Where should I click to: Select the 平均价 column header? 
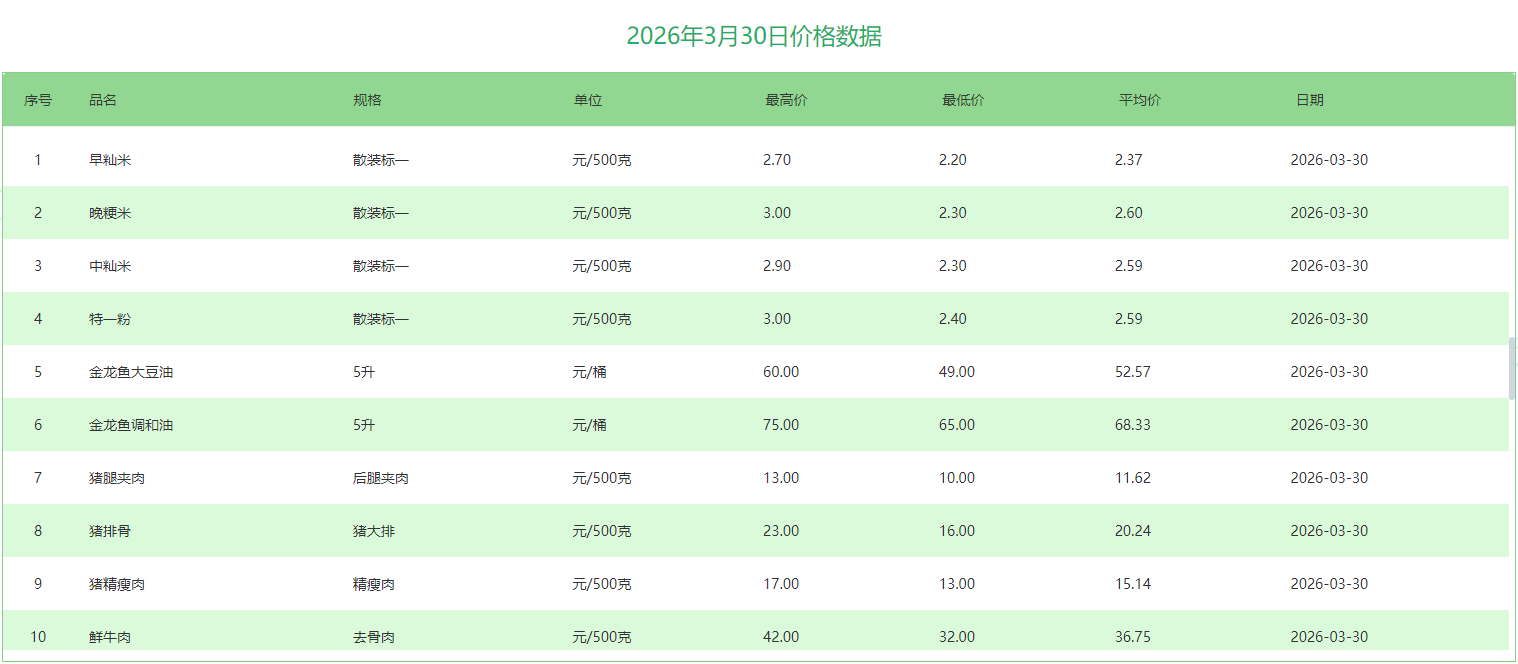click(1139, 100)
